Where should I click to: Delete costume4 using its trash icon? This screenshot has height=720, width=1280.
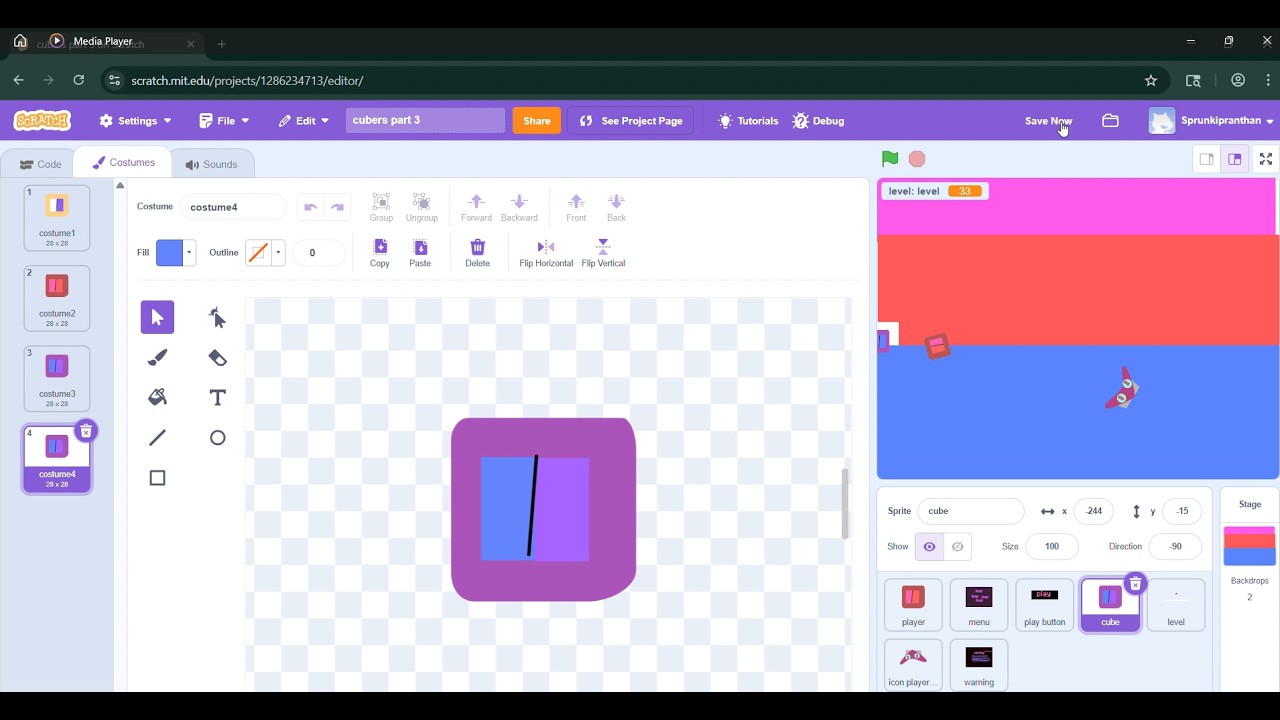[x=86, y=431]
